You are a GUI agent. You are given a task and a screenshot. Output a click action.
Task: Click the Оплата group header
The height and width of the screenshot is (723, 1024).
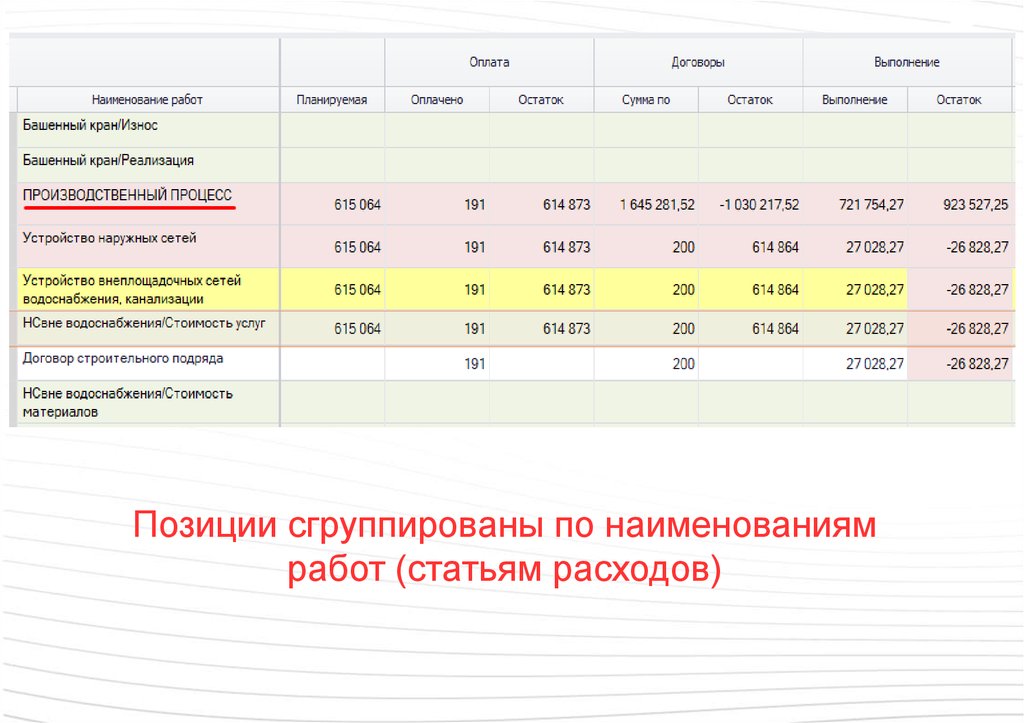pyautogui.click(x=489, y=62)
